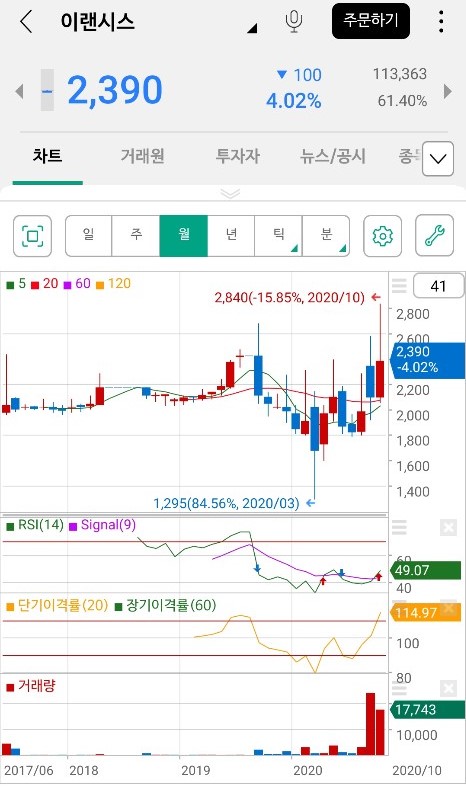Go back with the left chevron arrow
Screen dimensions: 466x787
pos(26,22)
